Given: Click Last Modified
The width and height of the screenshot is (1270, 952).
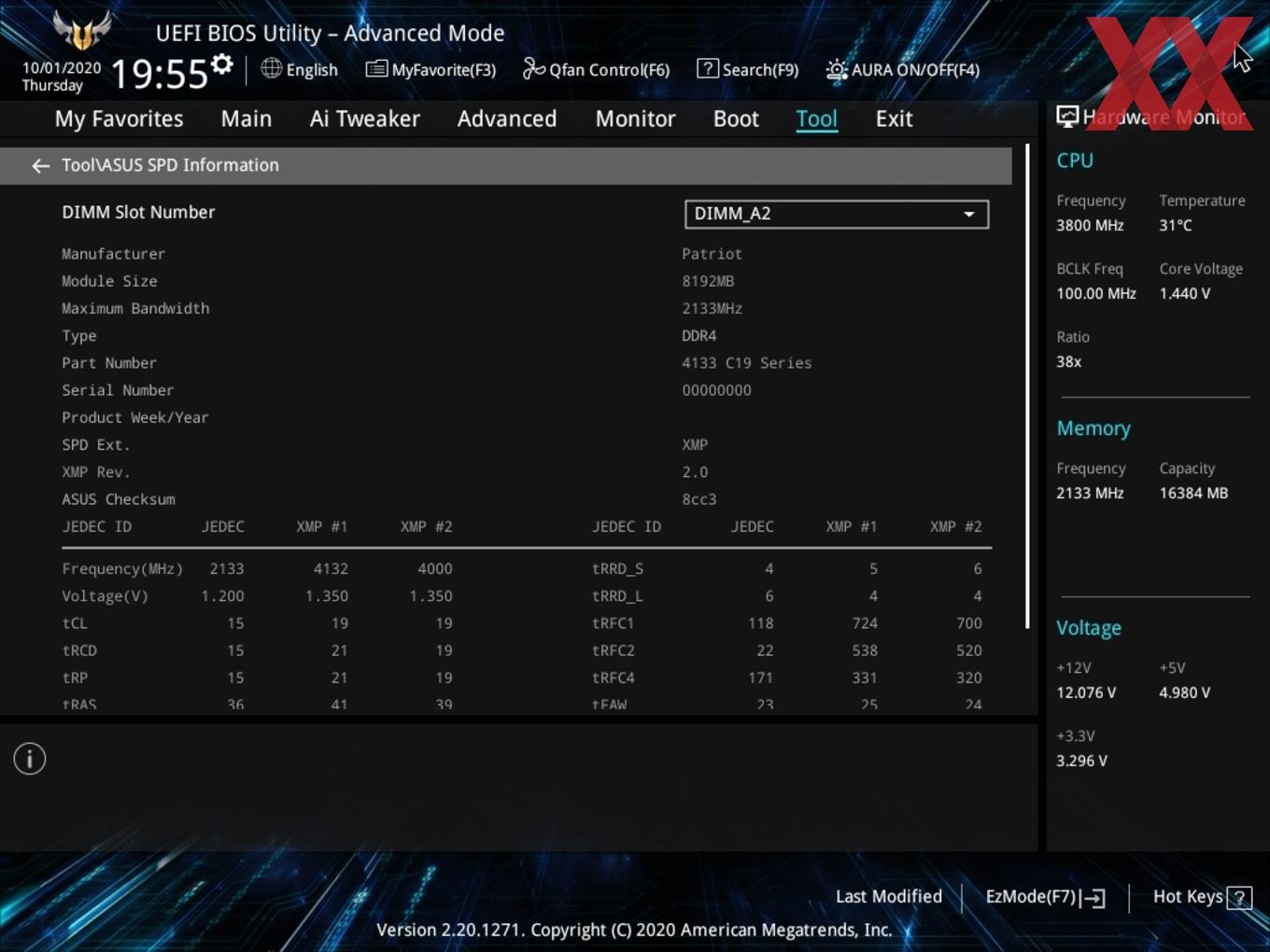Looking at the screenshot, I should coord(889,897).
